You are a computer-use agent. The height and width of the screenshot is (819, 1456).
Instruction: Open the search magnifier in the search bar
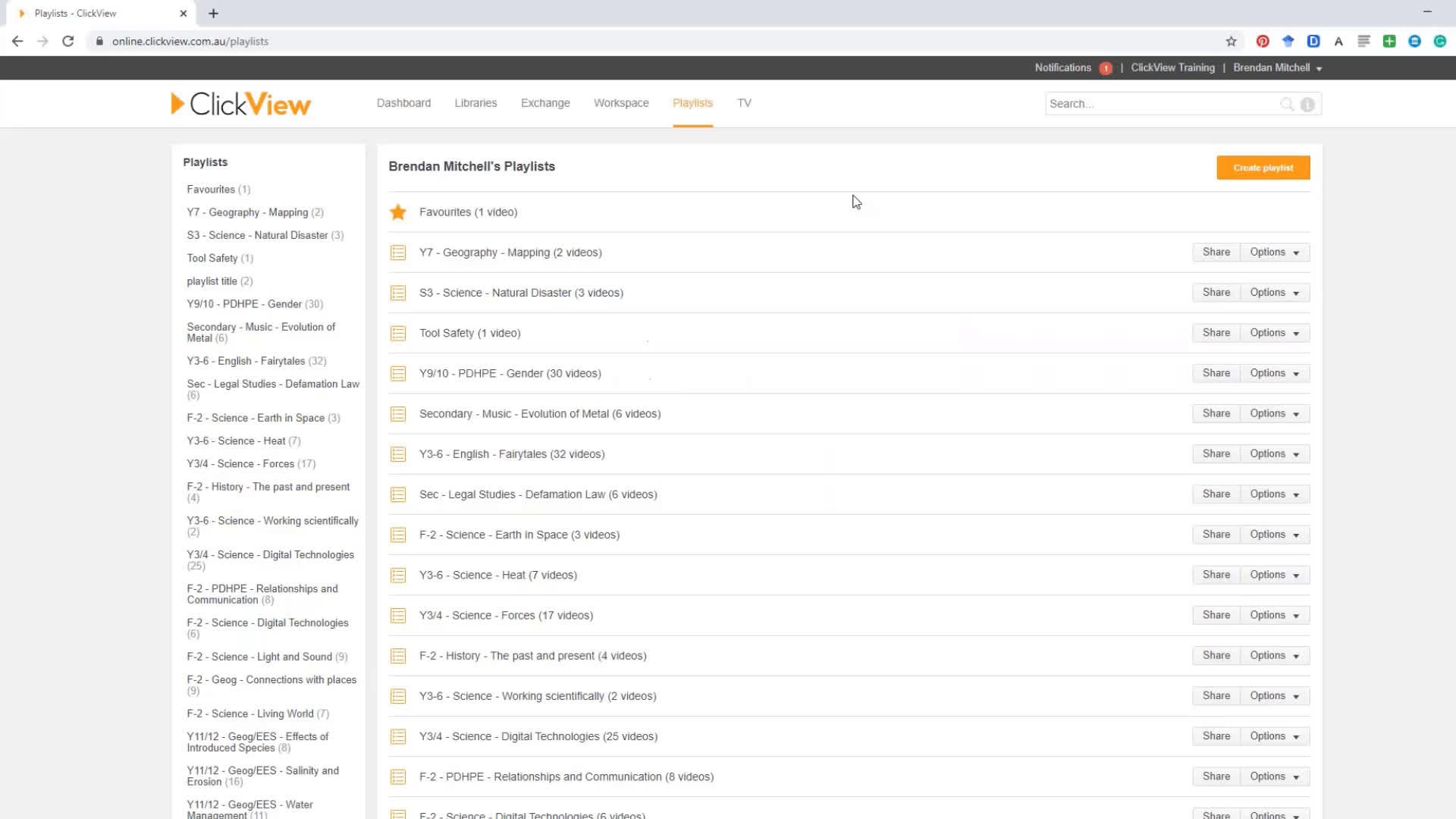[1287, 104]
